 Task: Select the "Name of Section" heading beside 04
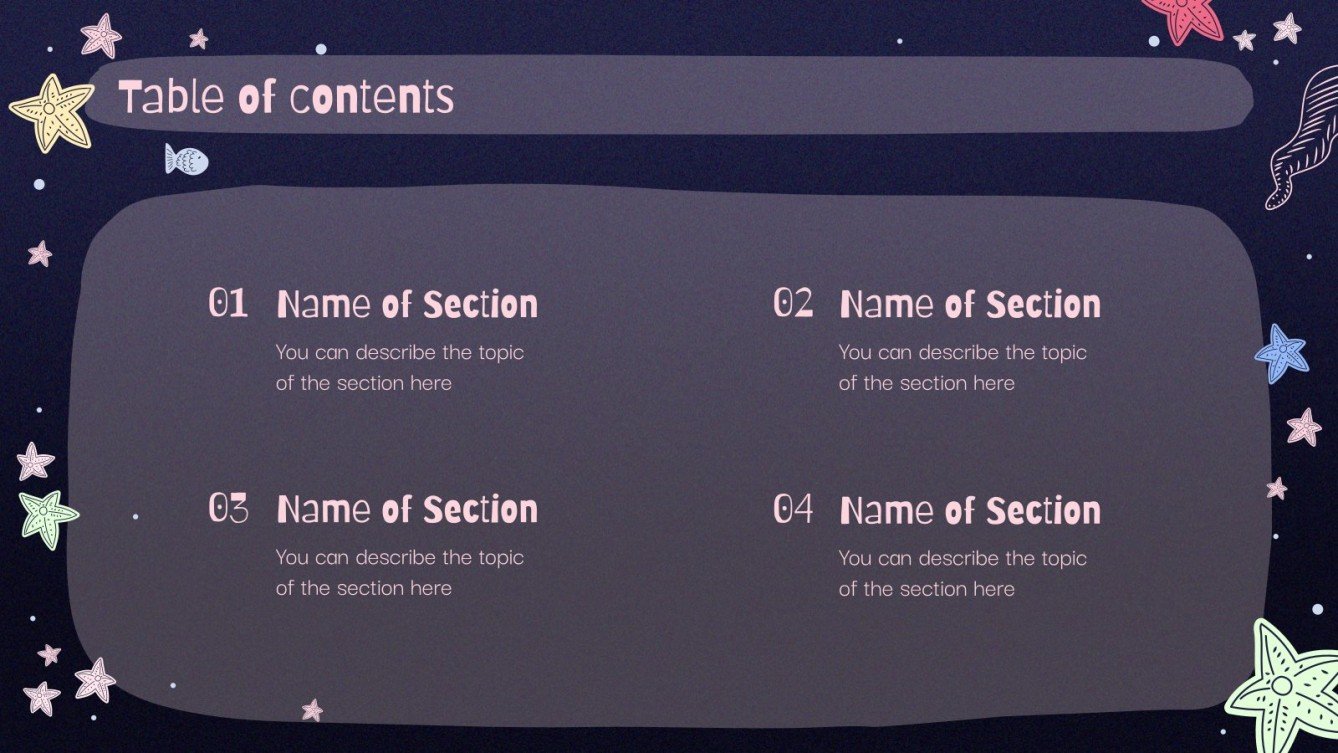point(970,511)
